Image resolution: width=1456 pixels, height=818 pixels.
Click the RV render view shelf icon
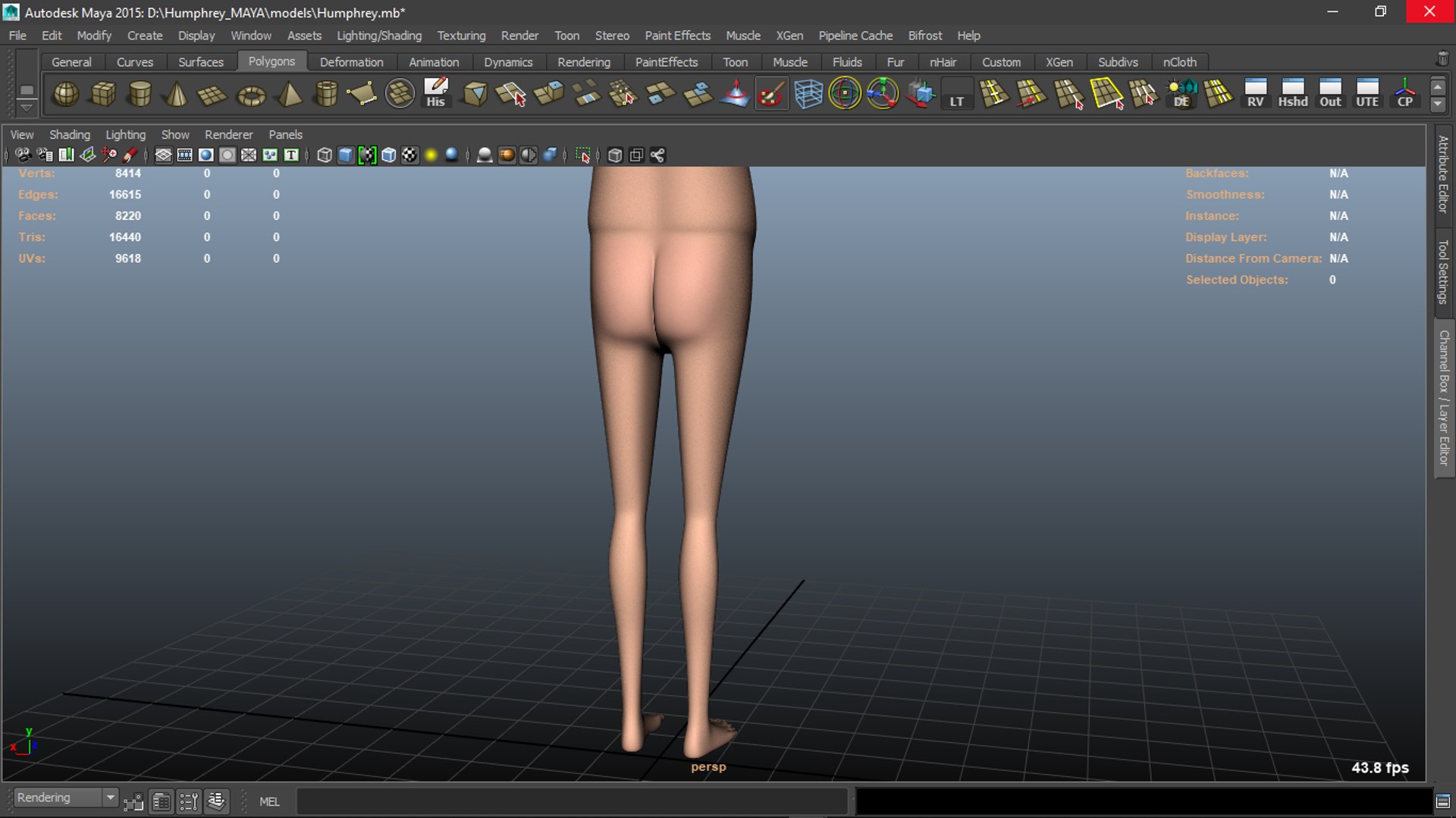[1256, 94]
